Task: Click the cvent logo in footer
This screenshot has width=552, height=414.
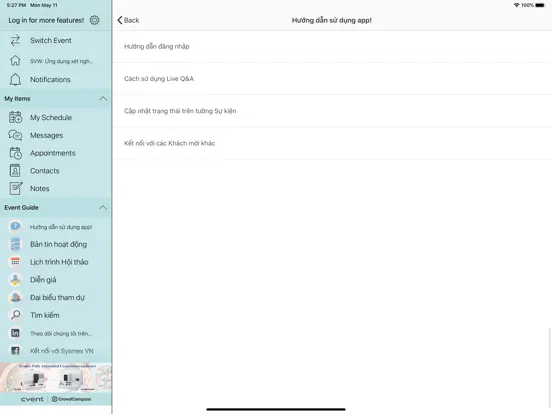Action: coord(32,399)
